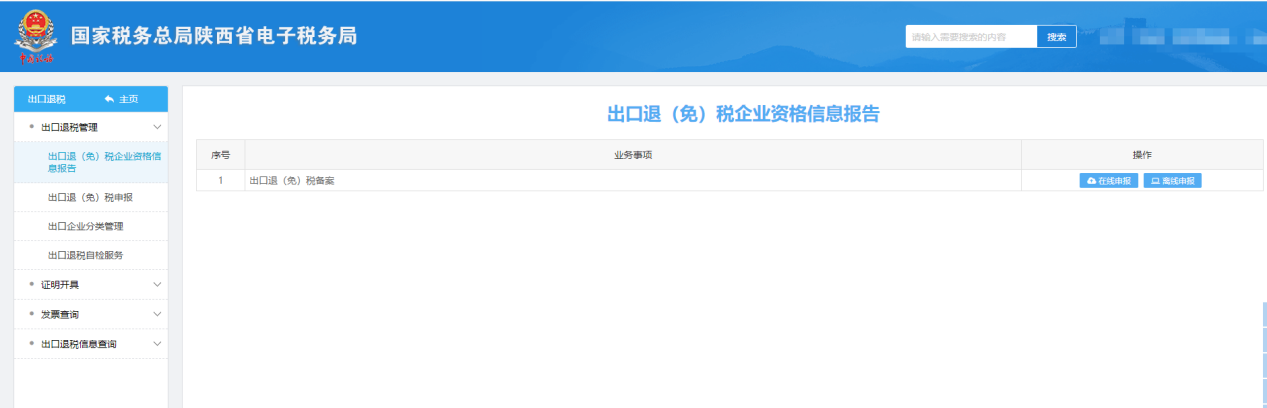
Task: Click the 主页 home link
Action: [128, 99]
